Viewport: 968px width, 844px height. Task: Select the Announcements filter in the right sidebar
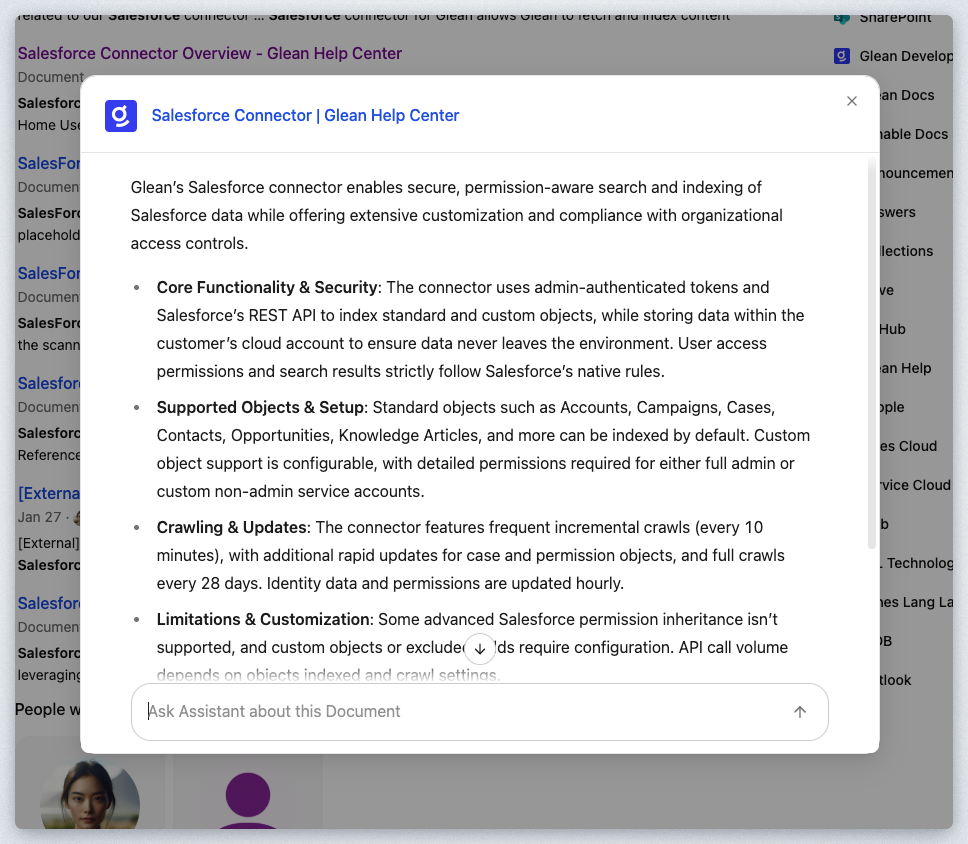[x=916, y=173]
